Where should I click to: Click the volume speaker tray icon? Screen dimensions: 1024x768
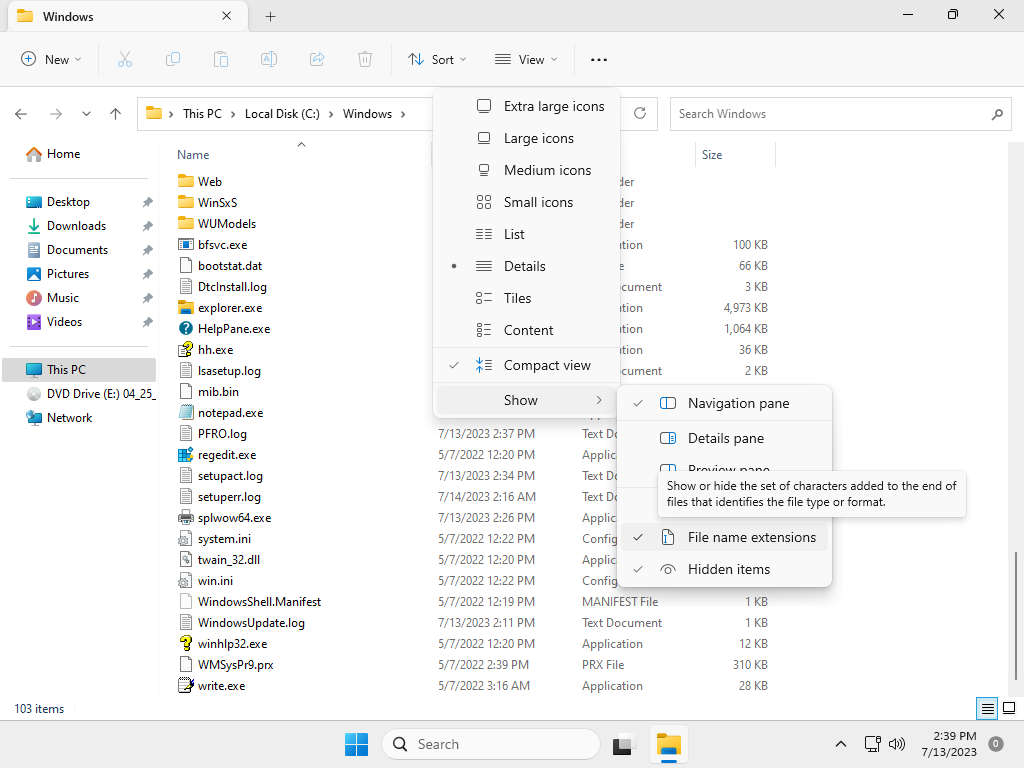click(x=897, y=744)
